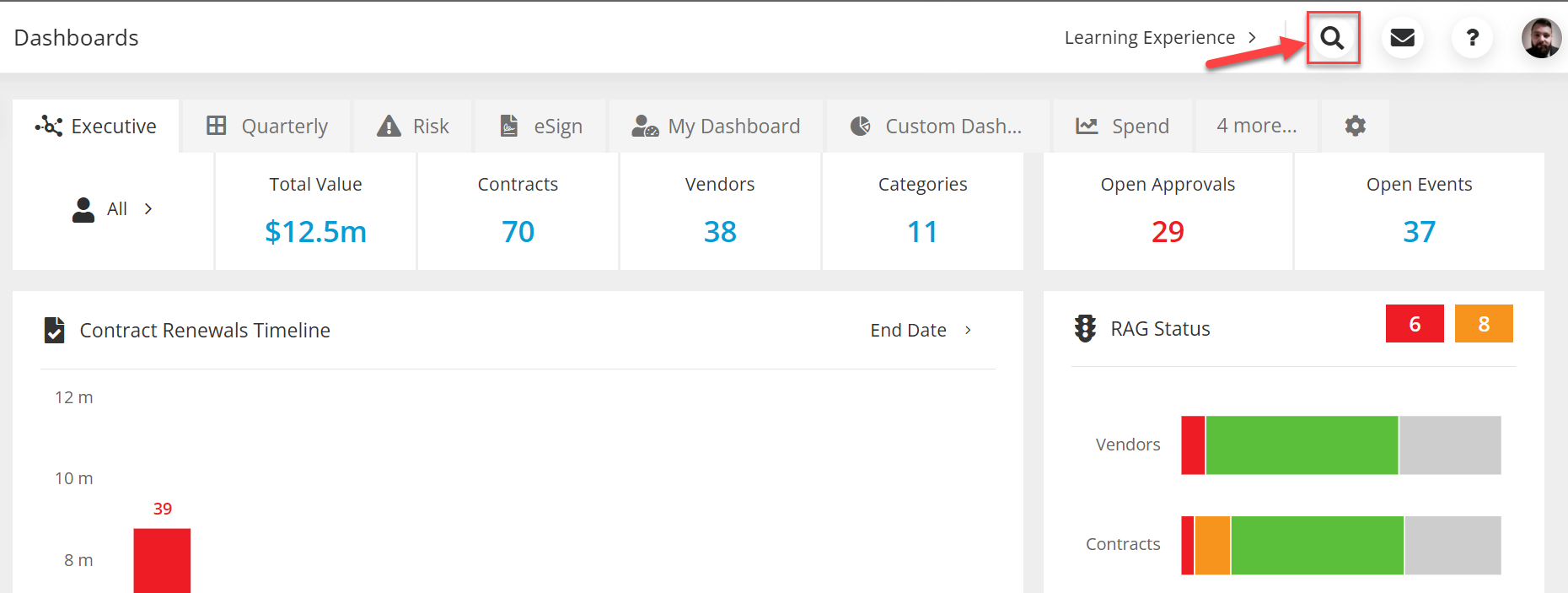1568x593 pixels.
Task: Click the Open Approvals count 29
Action: (1168, 231)
